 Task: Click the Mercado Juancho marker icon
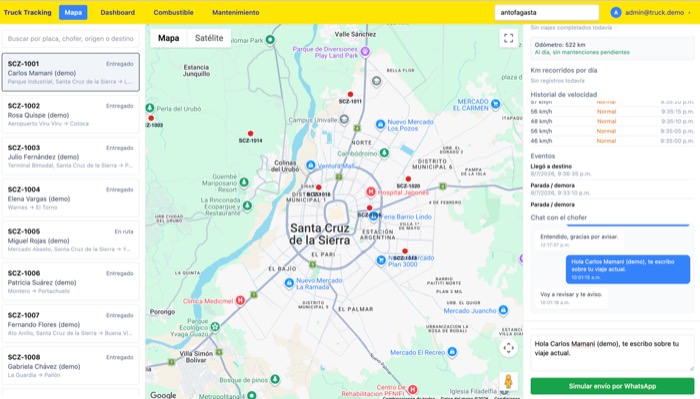click(503, 310)
